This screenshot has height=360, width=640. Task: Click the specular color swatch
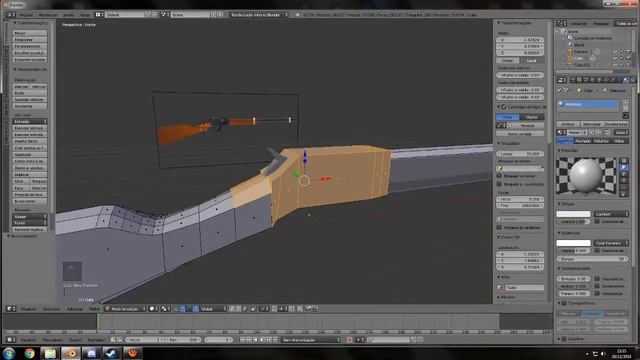pos(573,243)
